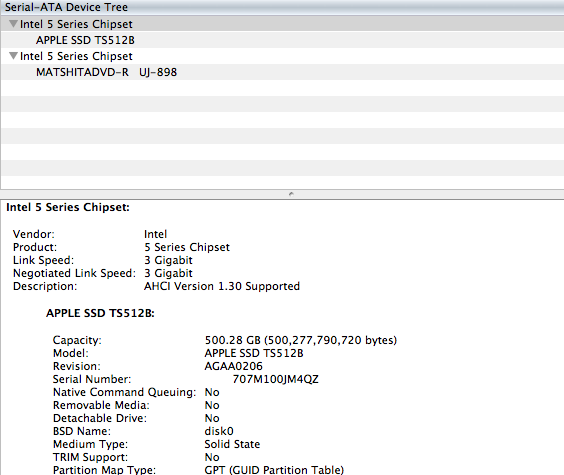Screen dimensions: 564x475
Task: Click the Serial Number: label
Action: (92, 379)
